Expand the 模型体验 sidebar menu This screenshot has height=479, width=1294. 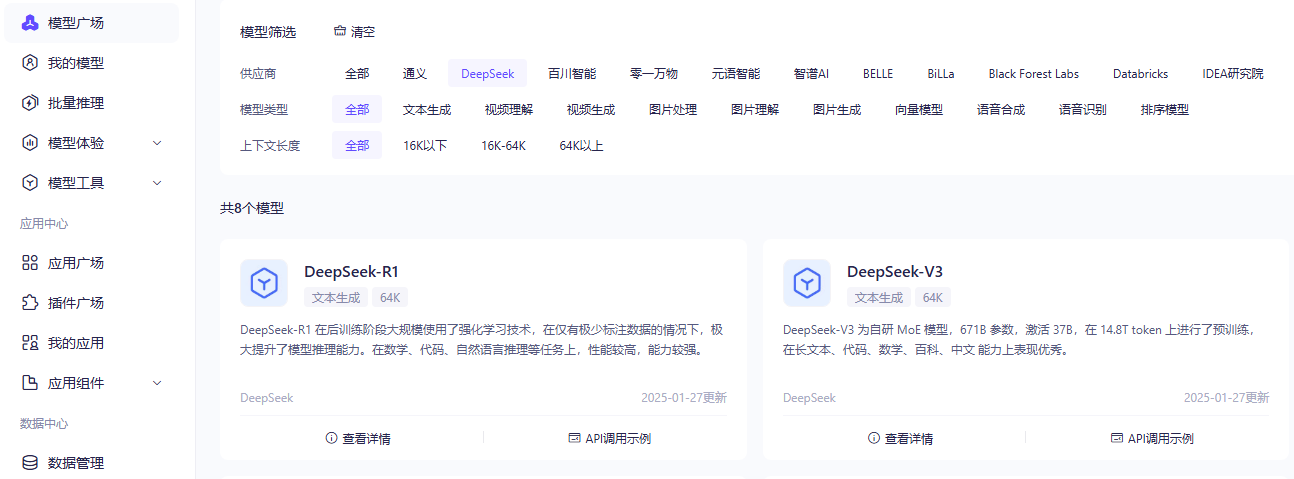[157, 143]
